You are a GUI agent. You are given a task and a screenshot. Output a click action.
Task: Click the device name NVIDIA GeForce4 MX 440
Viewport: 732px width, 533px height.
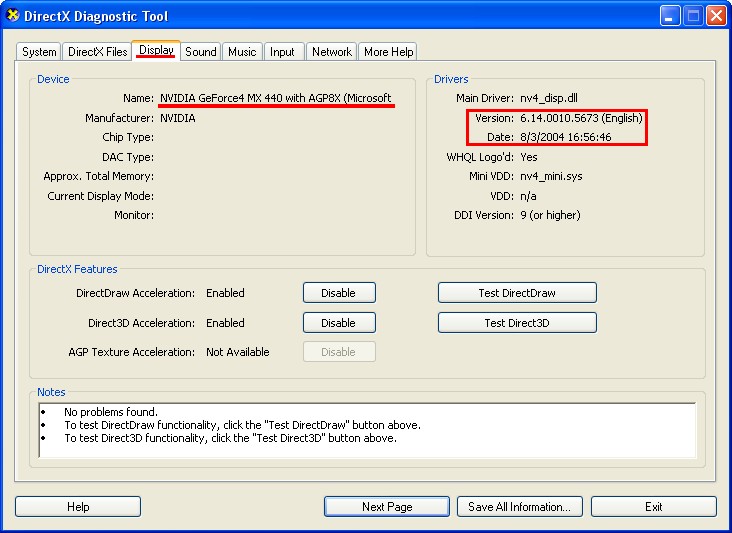click(x=275, y=98)
